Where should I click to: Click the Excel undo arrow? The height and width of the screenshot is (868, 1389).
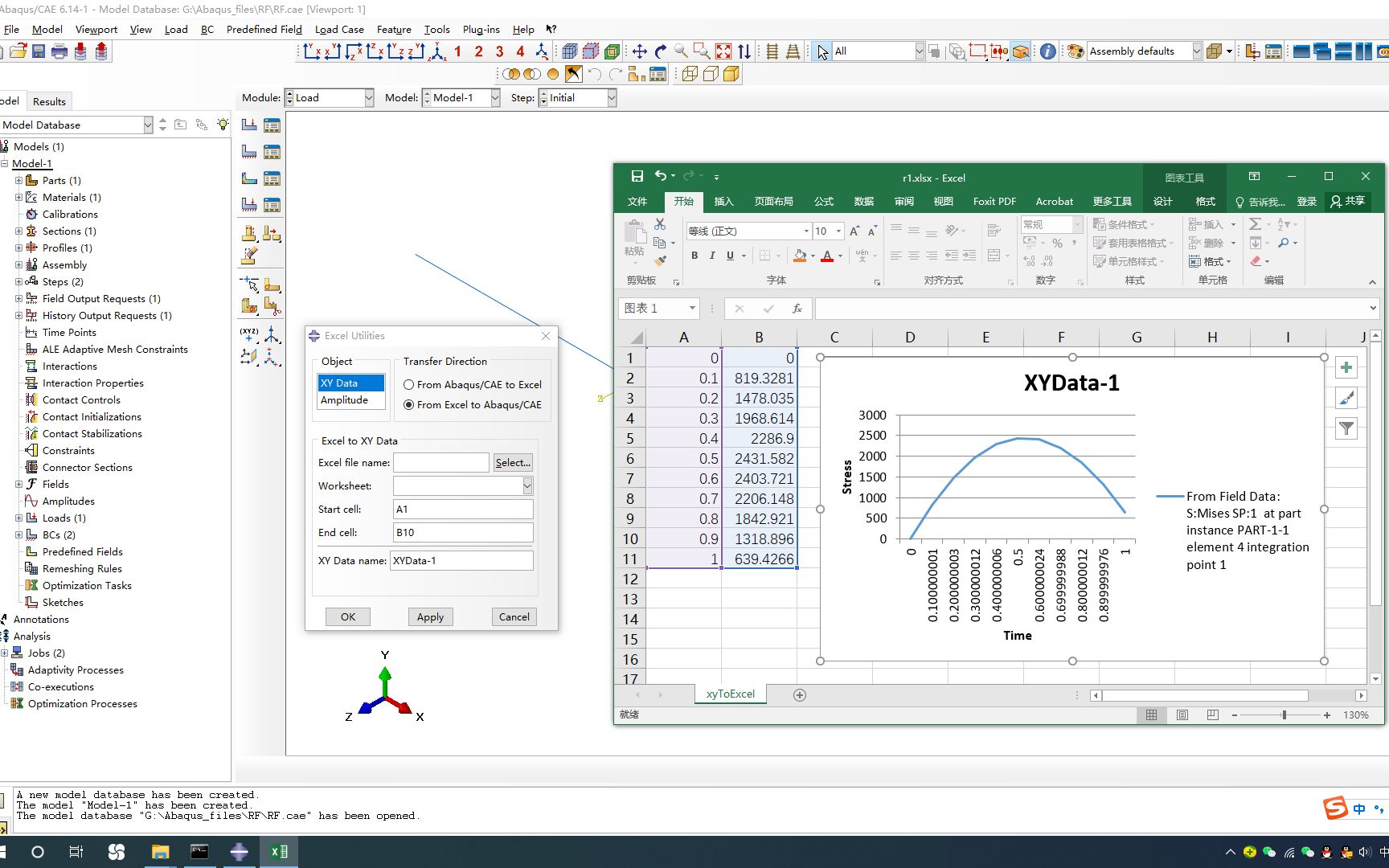[x=660, y=176]
